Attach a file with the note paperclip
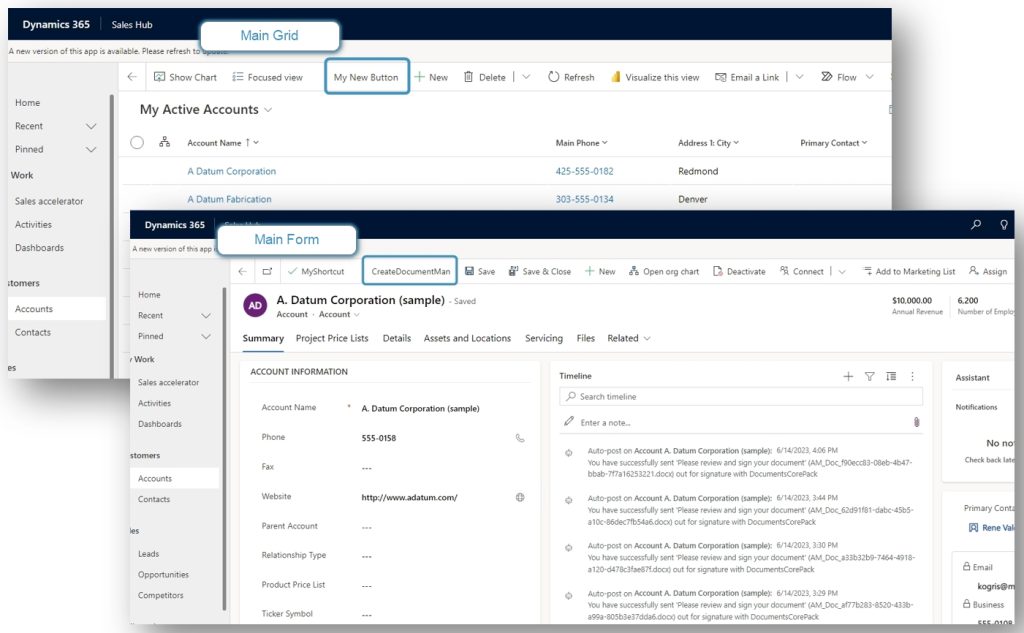1024x633 pixels. coord(916,422)
